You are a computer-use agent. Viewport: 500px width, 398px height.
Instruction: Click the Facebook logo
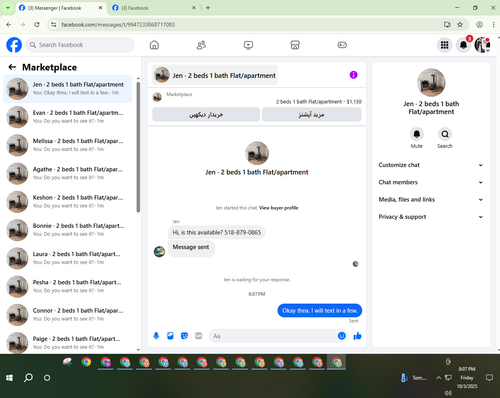click(x=14, y=45)
